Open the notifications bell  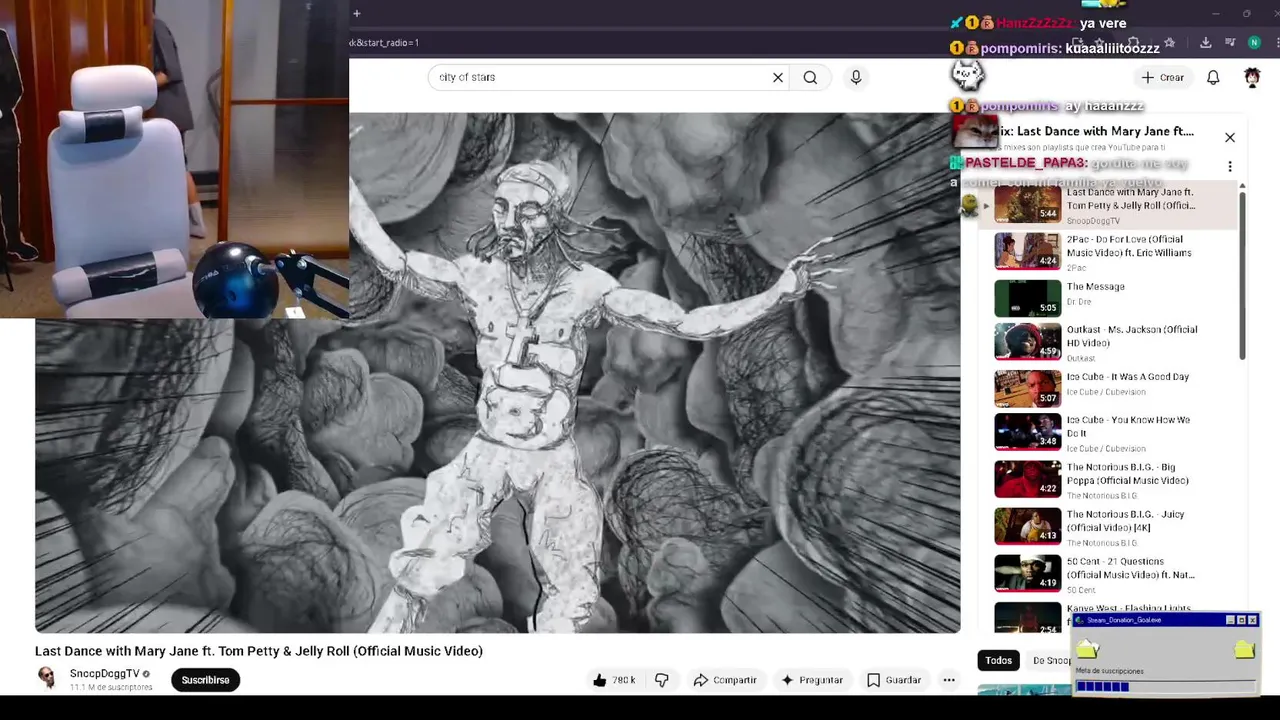1213,77
